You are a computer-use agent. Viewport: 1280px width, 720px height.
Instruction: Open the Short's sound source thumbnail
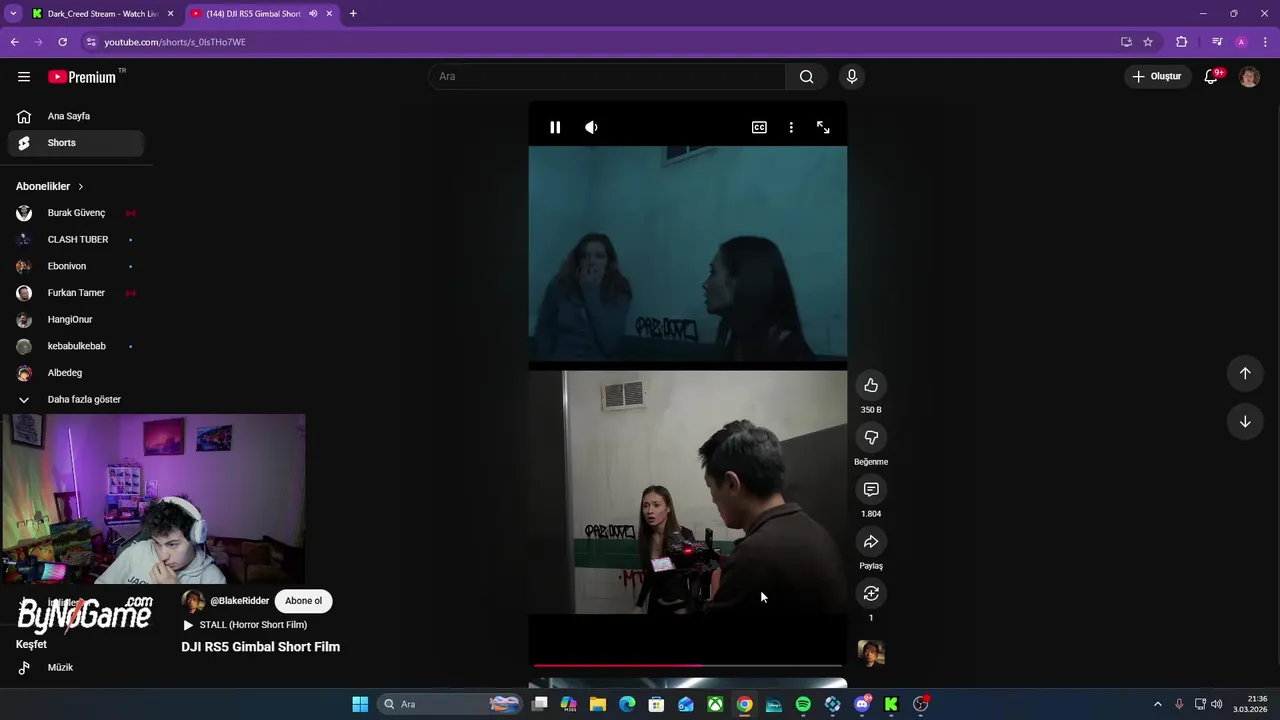tap(871, 653)
